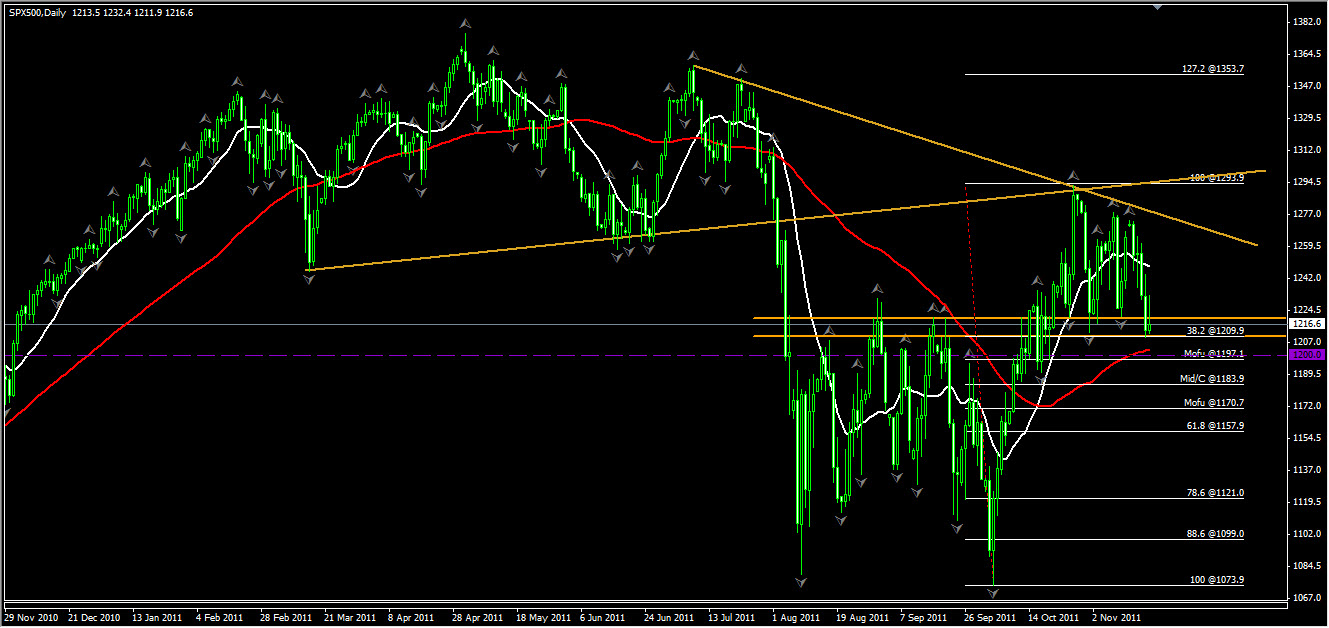The width and height of the screenshot is (1329, 628).
Task: Click the purple 1200.0 price tag
Action: (1308, 355)
